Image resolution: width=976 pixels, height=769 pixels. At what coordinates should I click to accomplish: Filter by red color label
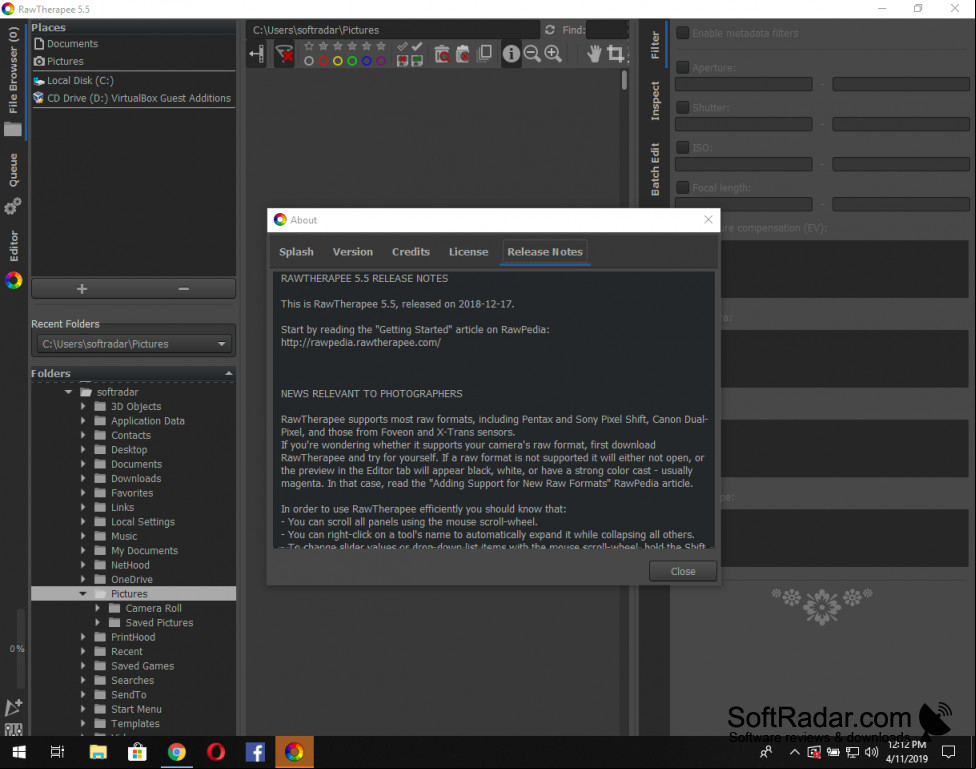[x=323, y=61]
